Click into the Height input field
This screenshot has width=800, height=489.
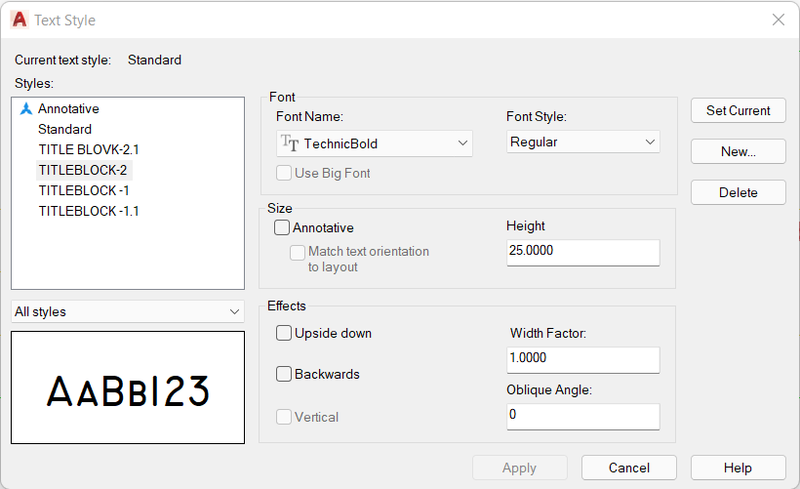click(583, 252)
